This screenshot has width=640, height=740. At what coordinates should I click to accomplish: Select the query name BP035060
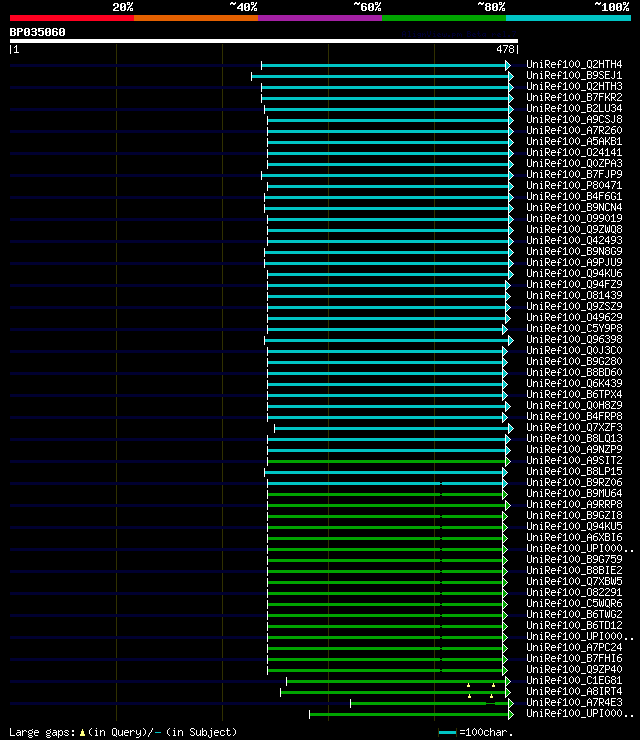37,32
